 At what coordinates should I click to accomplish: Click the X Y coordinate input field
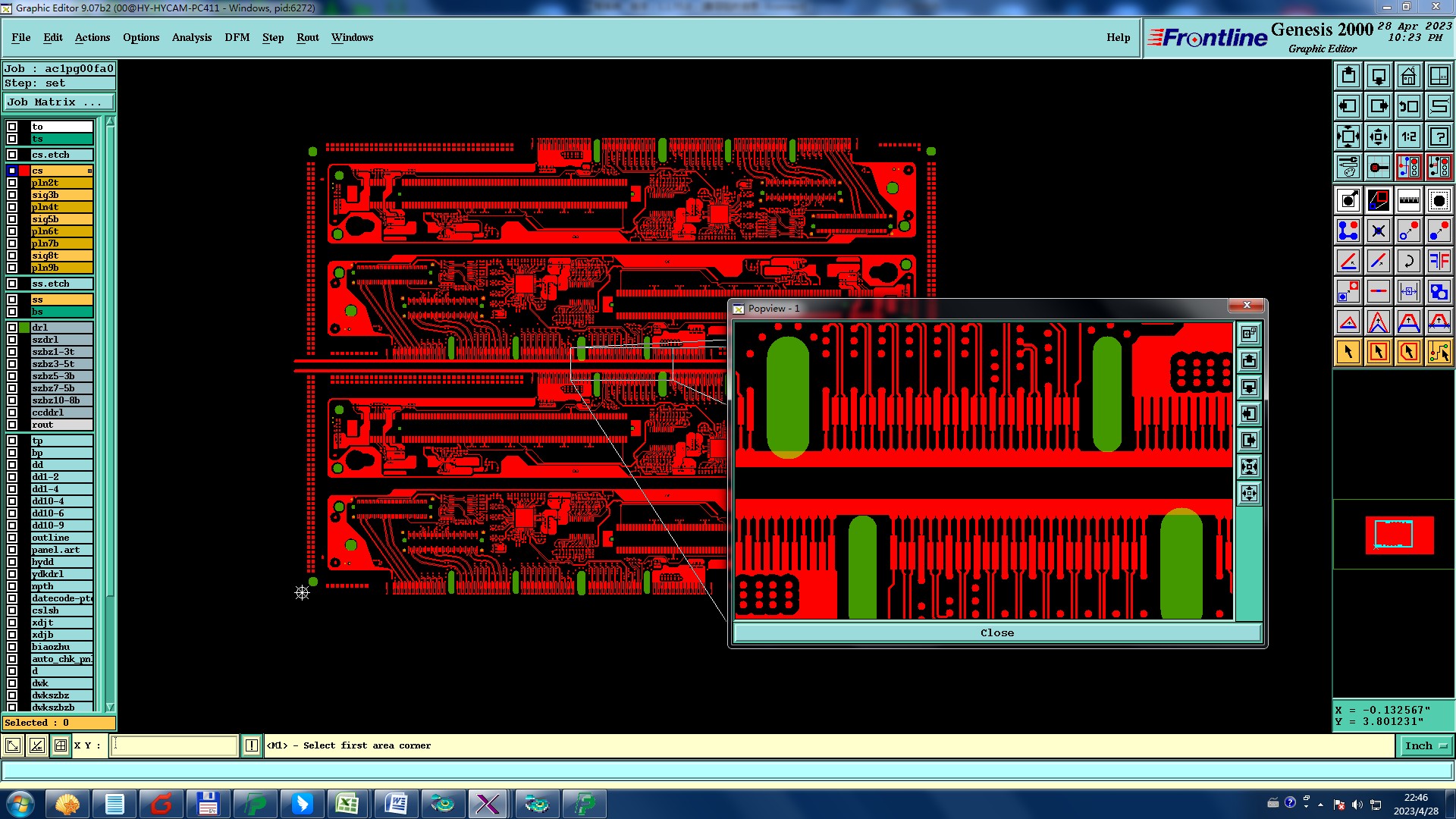[174, 745]
